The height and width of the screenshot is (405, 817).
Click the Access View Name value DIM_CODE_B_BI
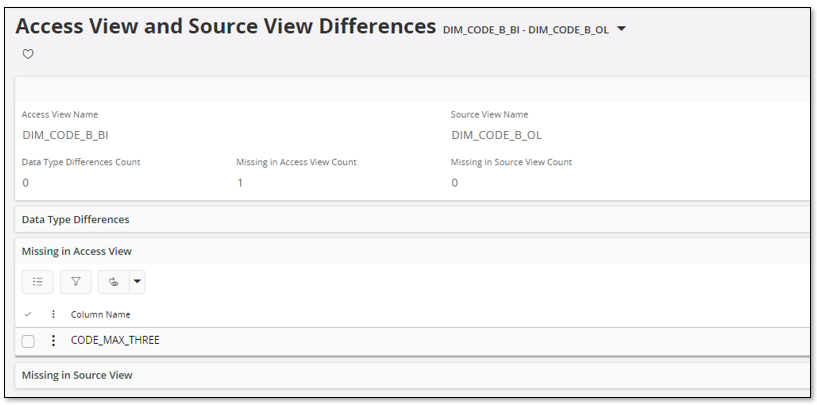[x=64, y=135]
